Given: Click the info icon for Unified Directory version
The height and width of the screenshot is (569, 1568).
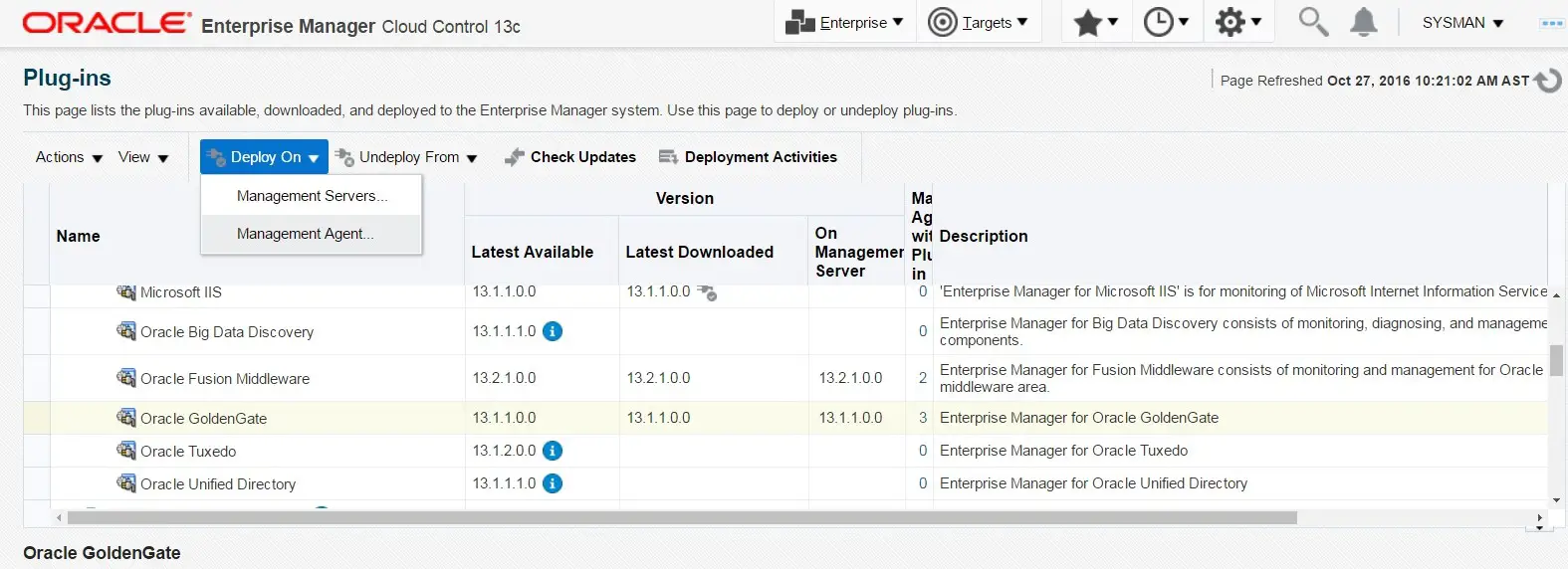Looking at the screenshot, I should coord(553,483).
